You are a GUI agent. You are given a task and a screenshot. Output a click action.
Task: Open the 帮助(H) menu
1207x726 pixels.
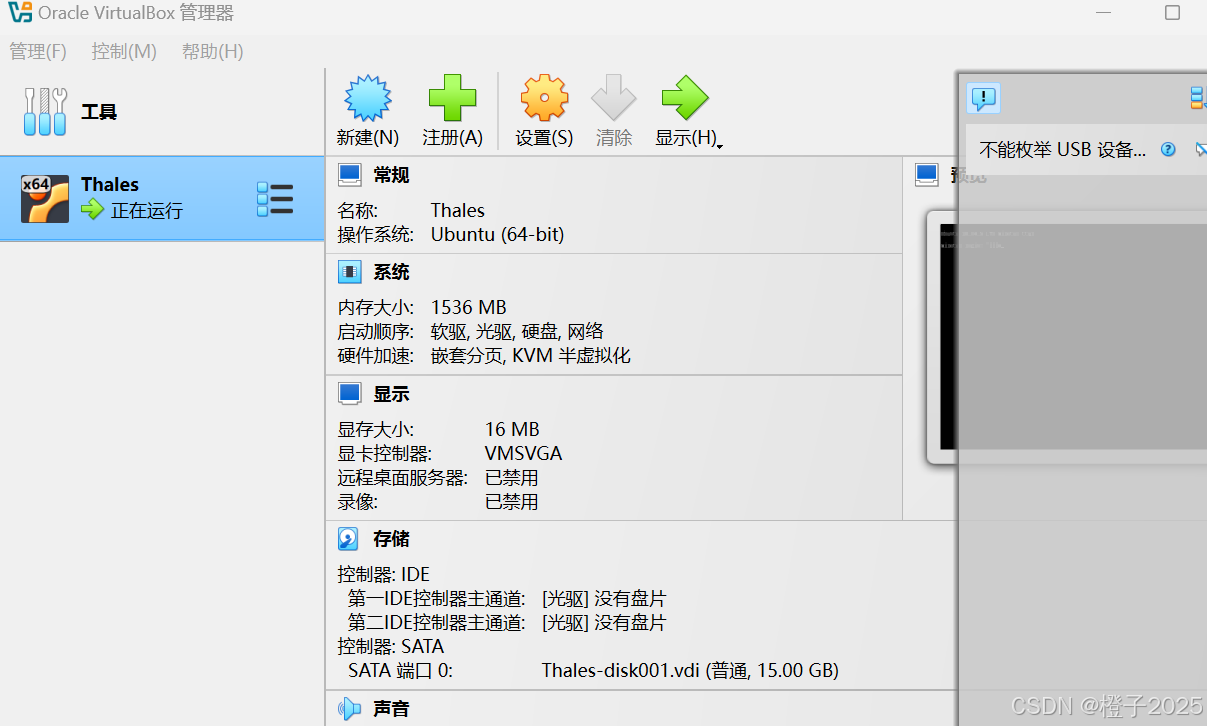[213, 51]
